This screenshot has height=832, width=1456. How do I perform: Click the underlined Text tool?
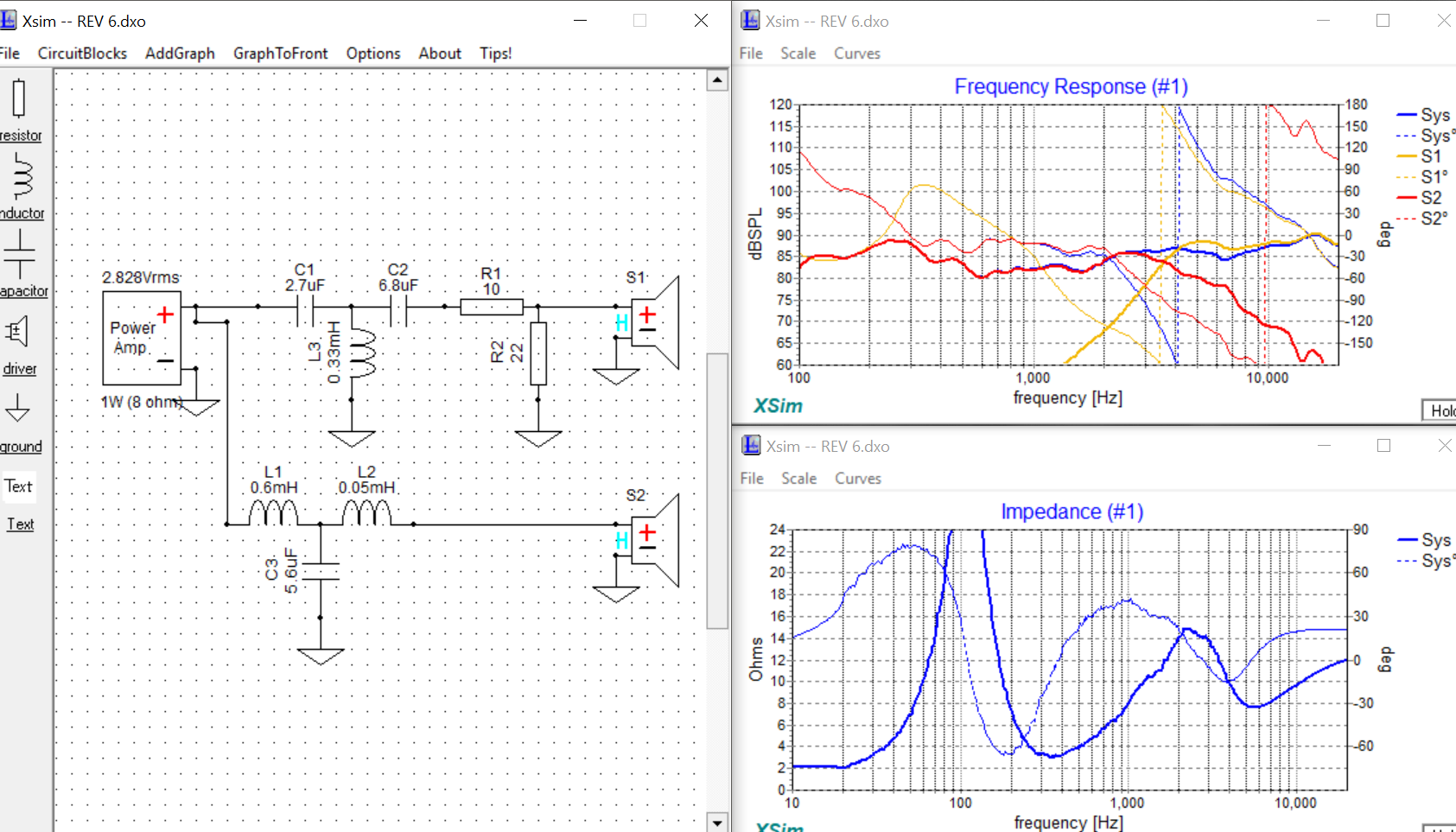coord(20,524)
